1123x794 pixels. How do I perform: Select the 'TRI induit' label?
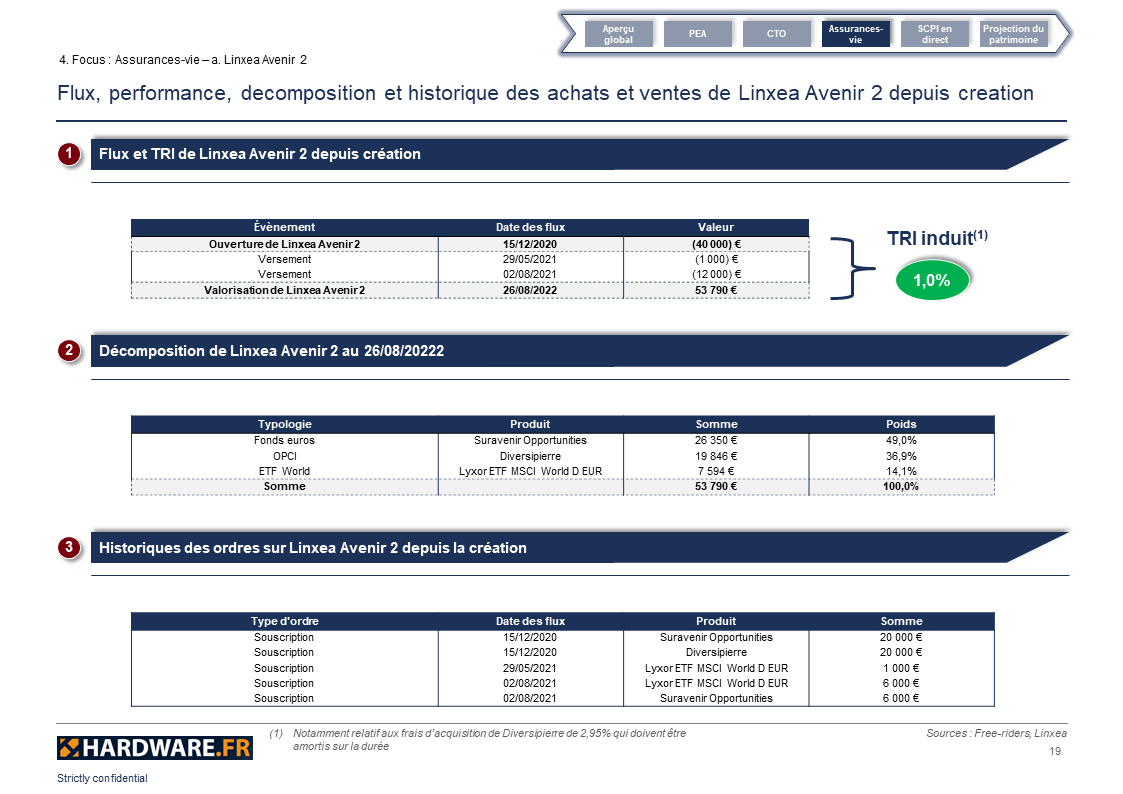click(937, 238)
